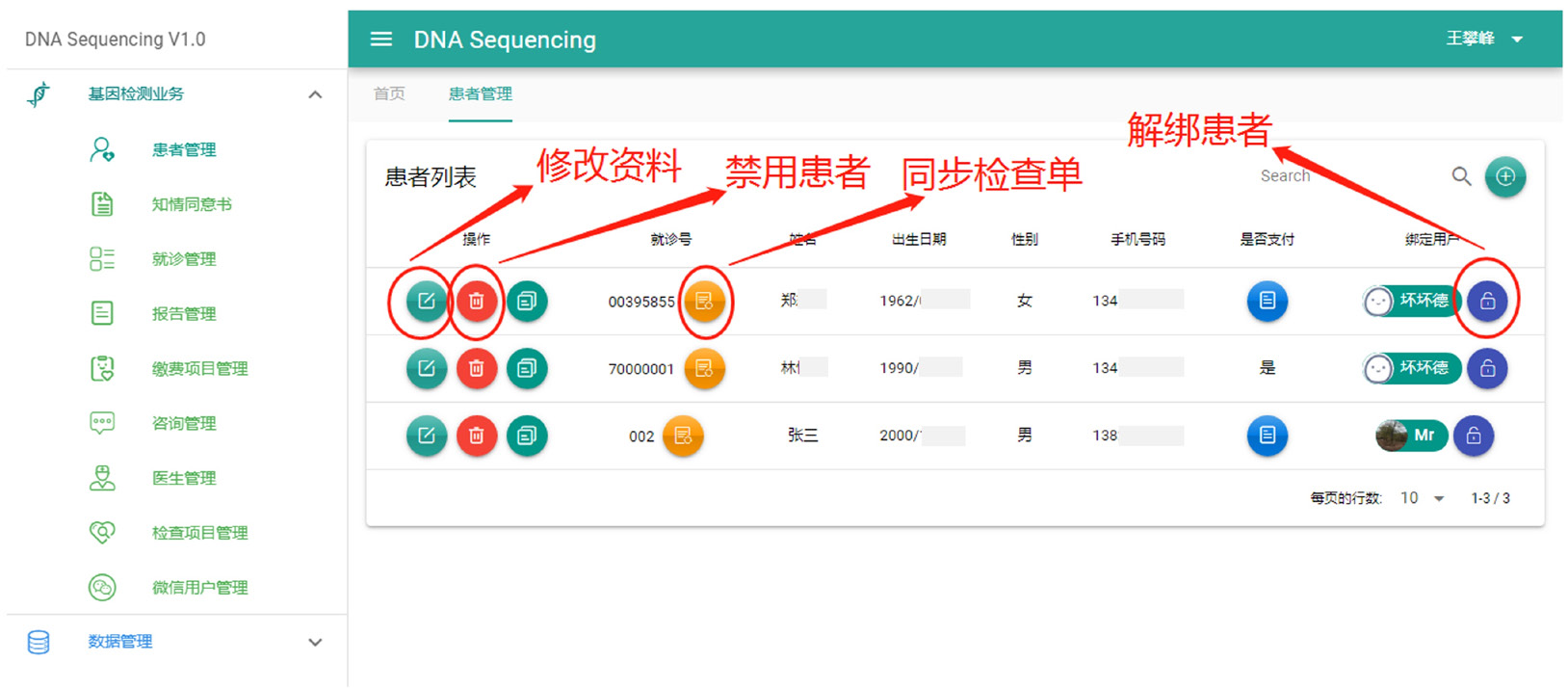Viewport: 1568px width, 688px height.
Task: Open the hamburger menu in header
Action: point(381,40)
